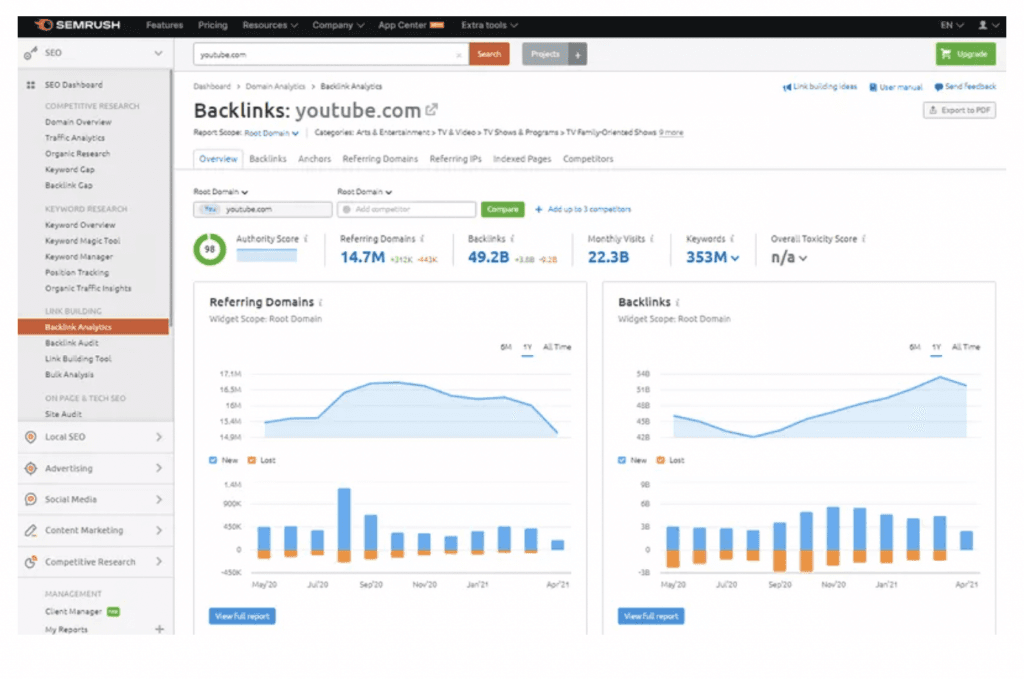1024x679 pixels.
Task: Click tallest blue bar in Referring Domains chart
Action: pos(344,519)
